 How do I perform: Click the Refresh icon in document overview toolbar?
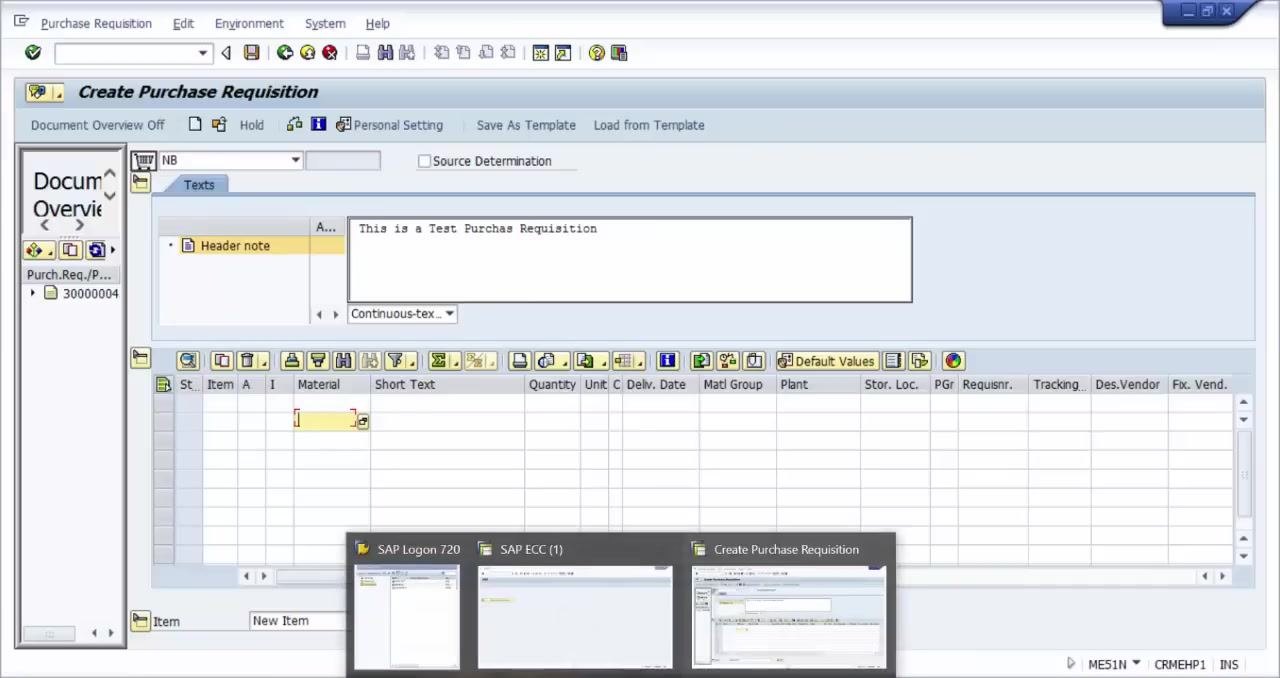[x=97, y=250]
